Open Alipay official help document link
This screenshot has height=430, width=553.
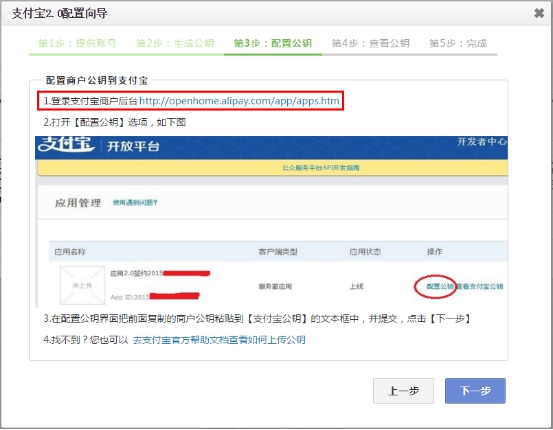(219, 340)
